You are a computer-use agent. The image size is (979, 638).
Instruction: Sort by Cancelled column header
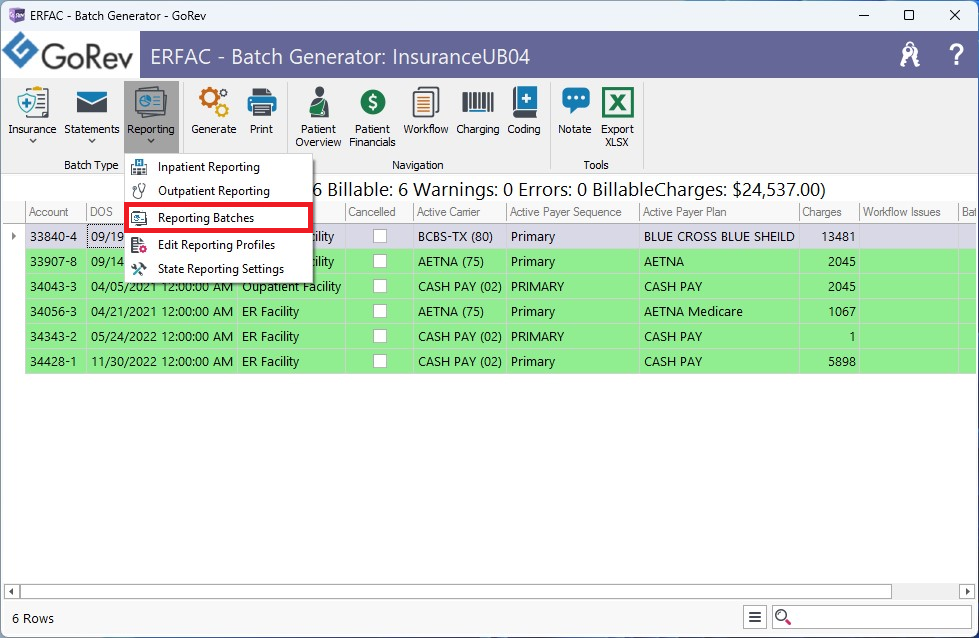point(379,212)
